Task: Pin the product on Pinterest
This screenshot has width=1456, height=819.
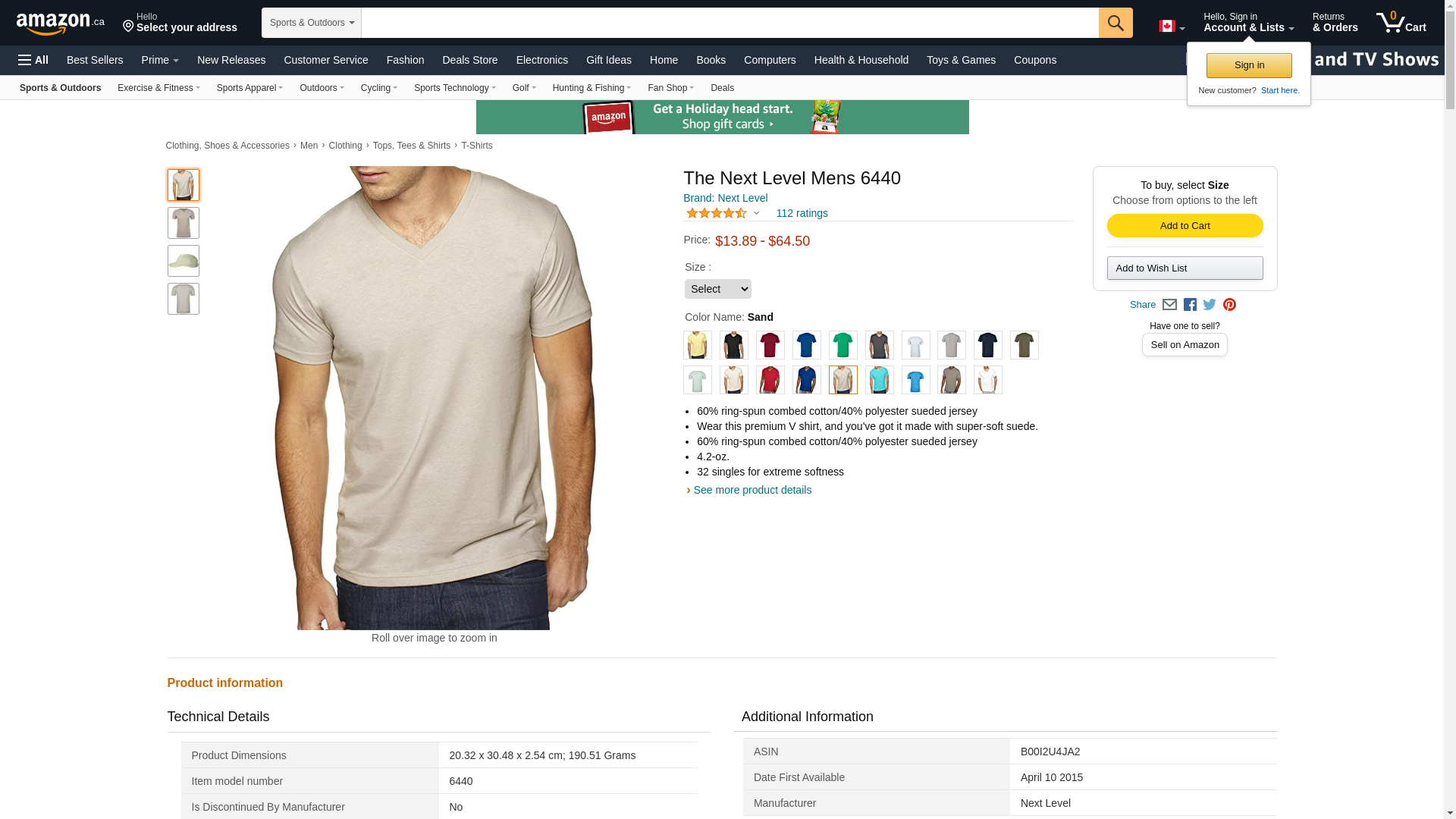Action: pos(1229,305)
